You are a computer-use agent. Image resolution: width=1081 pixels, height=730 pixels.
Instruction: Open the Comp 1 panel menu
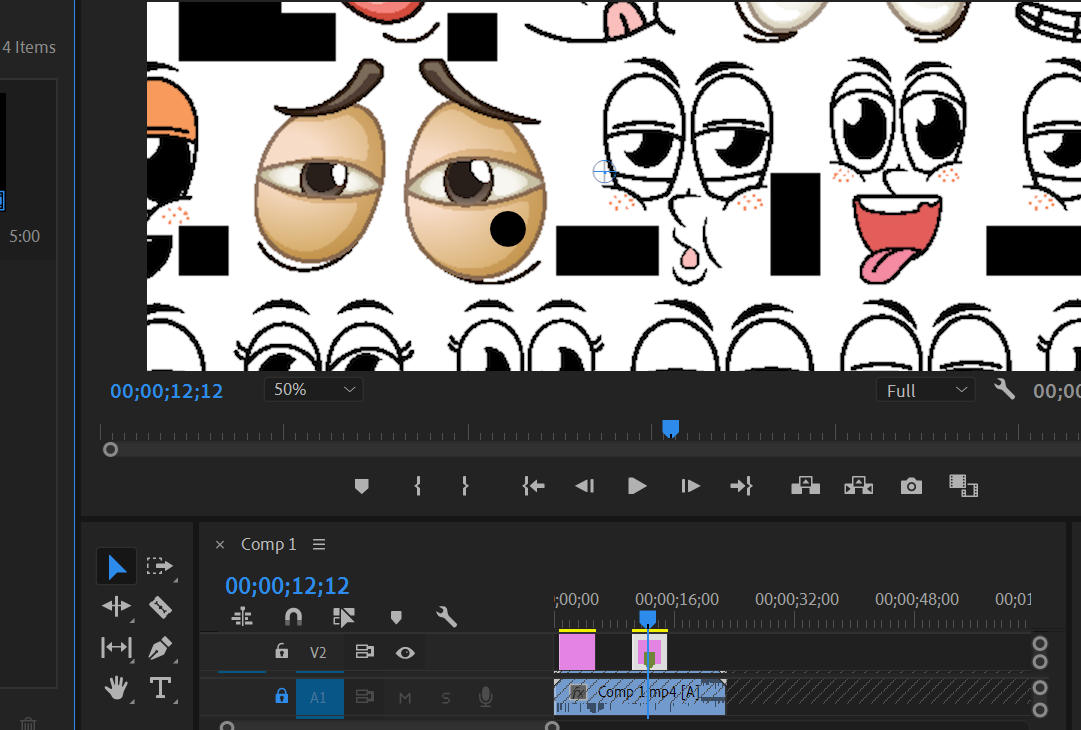[x=319, y=545]
